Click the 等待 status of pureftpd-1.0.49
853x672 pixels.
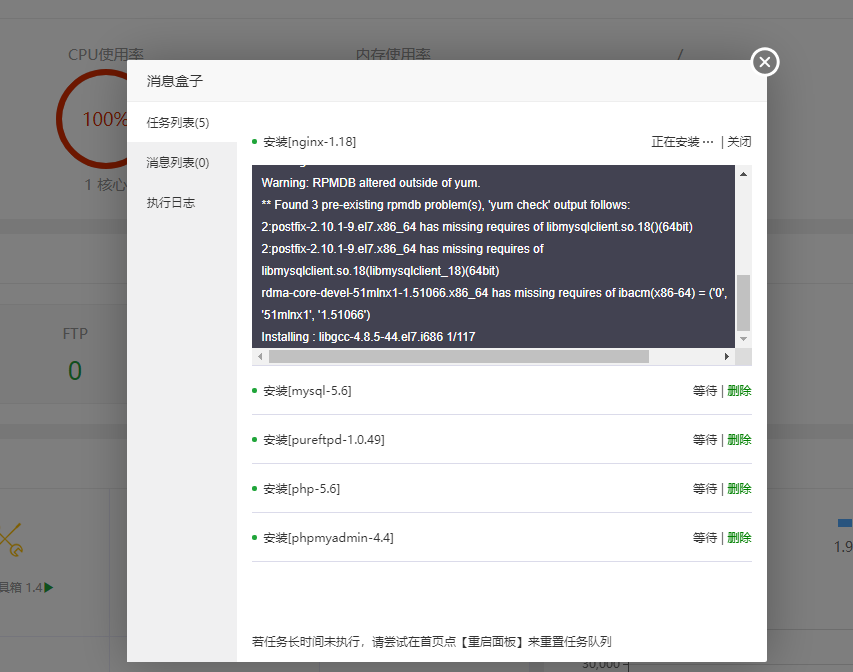705,440
